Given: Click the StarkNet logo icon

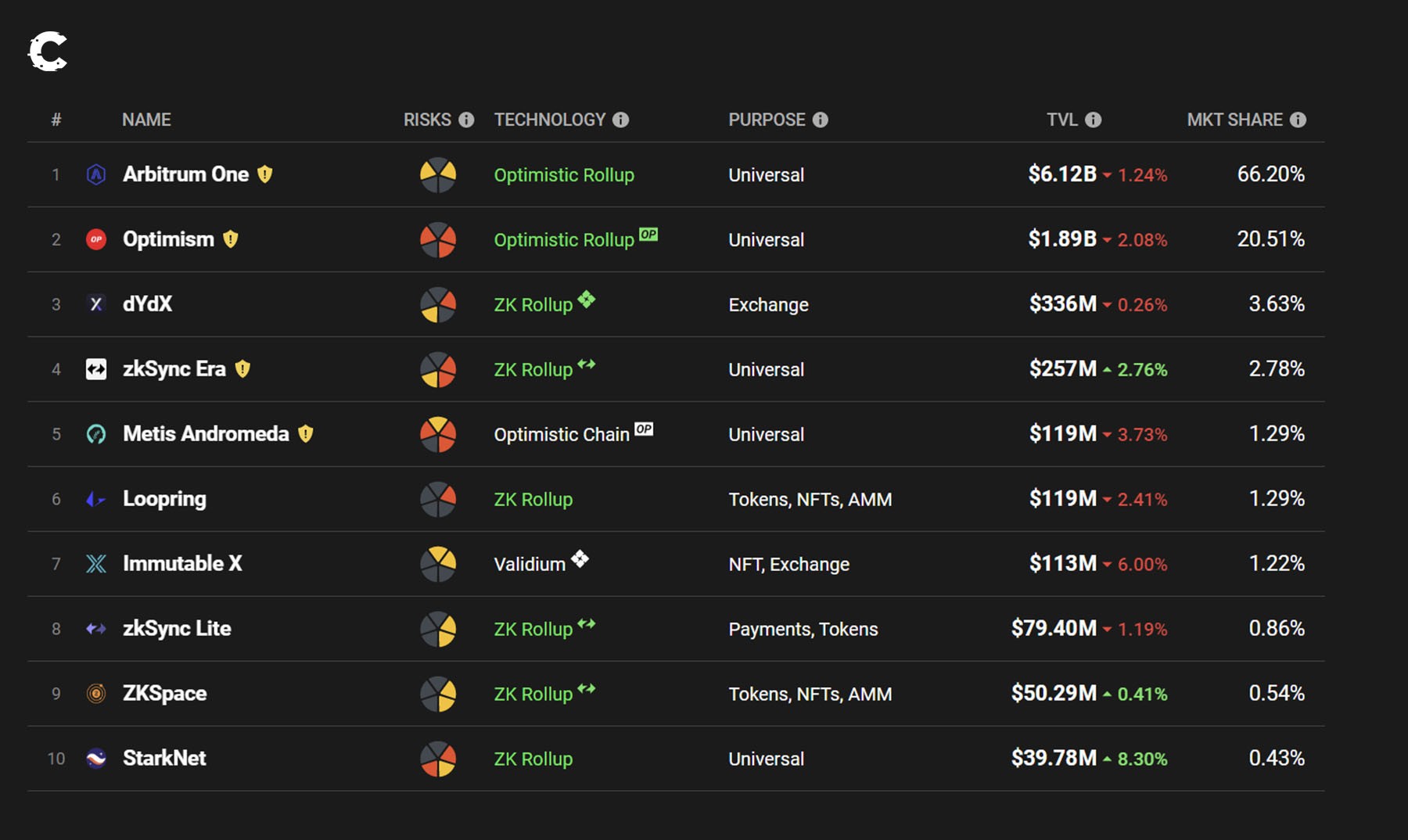Looking at the screenshot, I should [95, 758].
